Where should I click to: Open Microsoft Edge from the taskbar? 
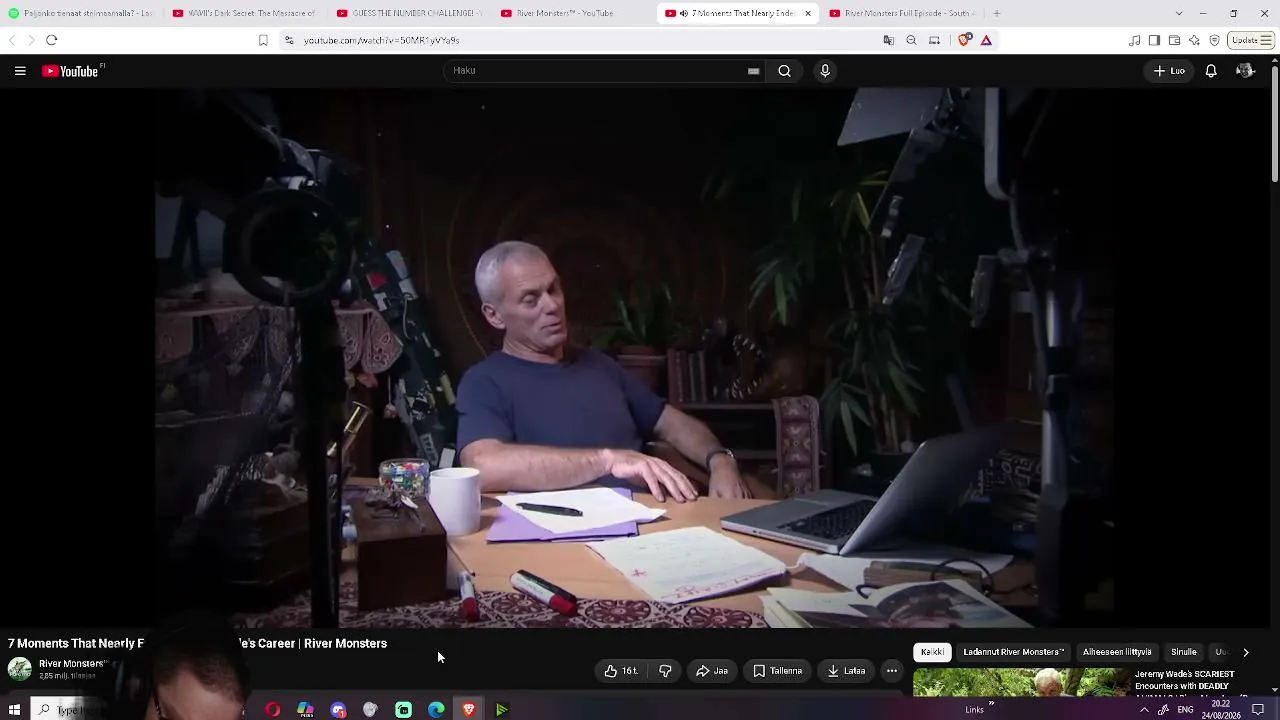(436, 710)
